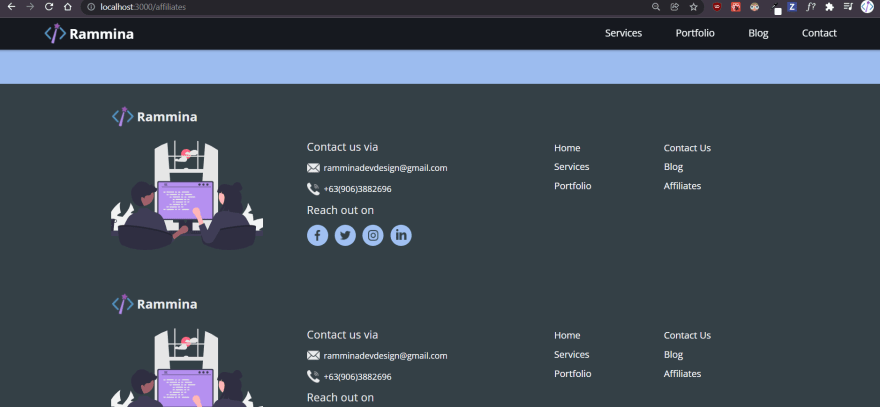Go to Home link in first footer
880x407 pixels.
[567, 148]
